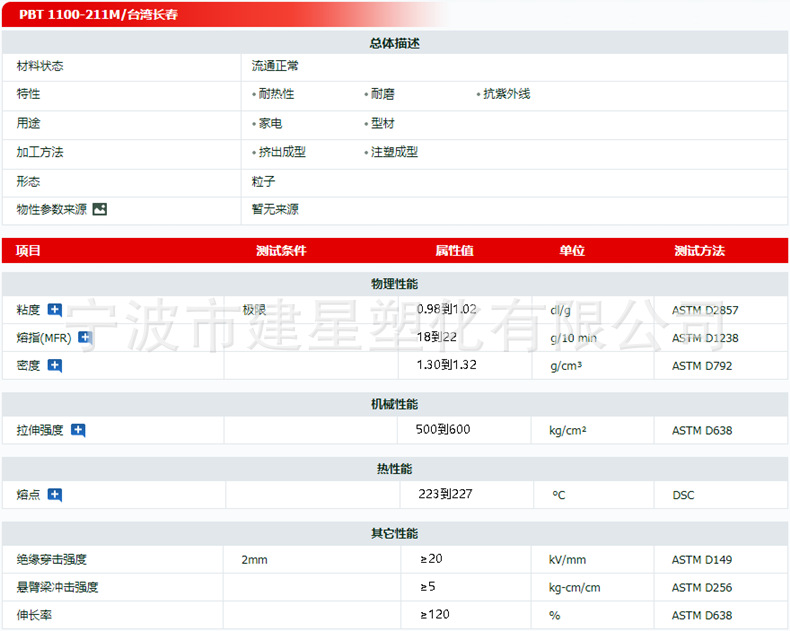The image size is (790, 631).
Task: Click the kg-cm/cm unit cell
Action: tap(574, 588)
